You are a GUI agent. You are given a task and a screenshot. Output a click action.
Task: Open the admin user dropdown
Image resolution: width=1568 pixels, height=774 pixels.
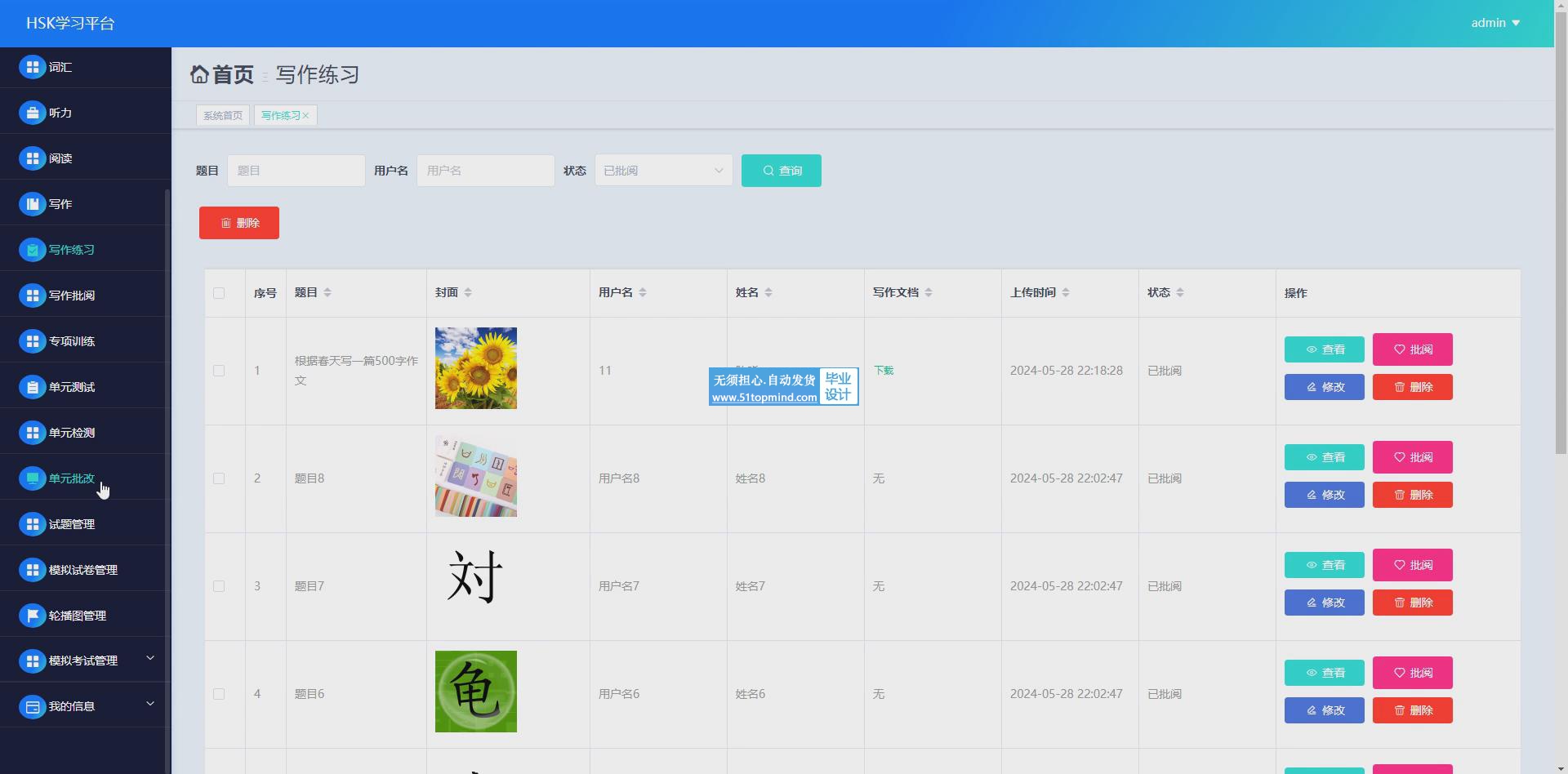point(1495,23)
